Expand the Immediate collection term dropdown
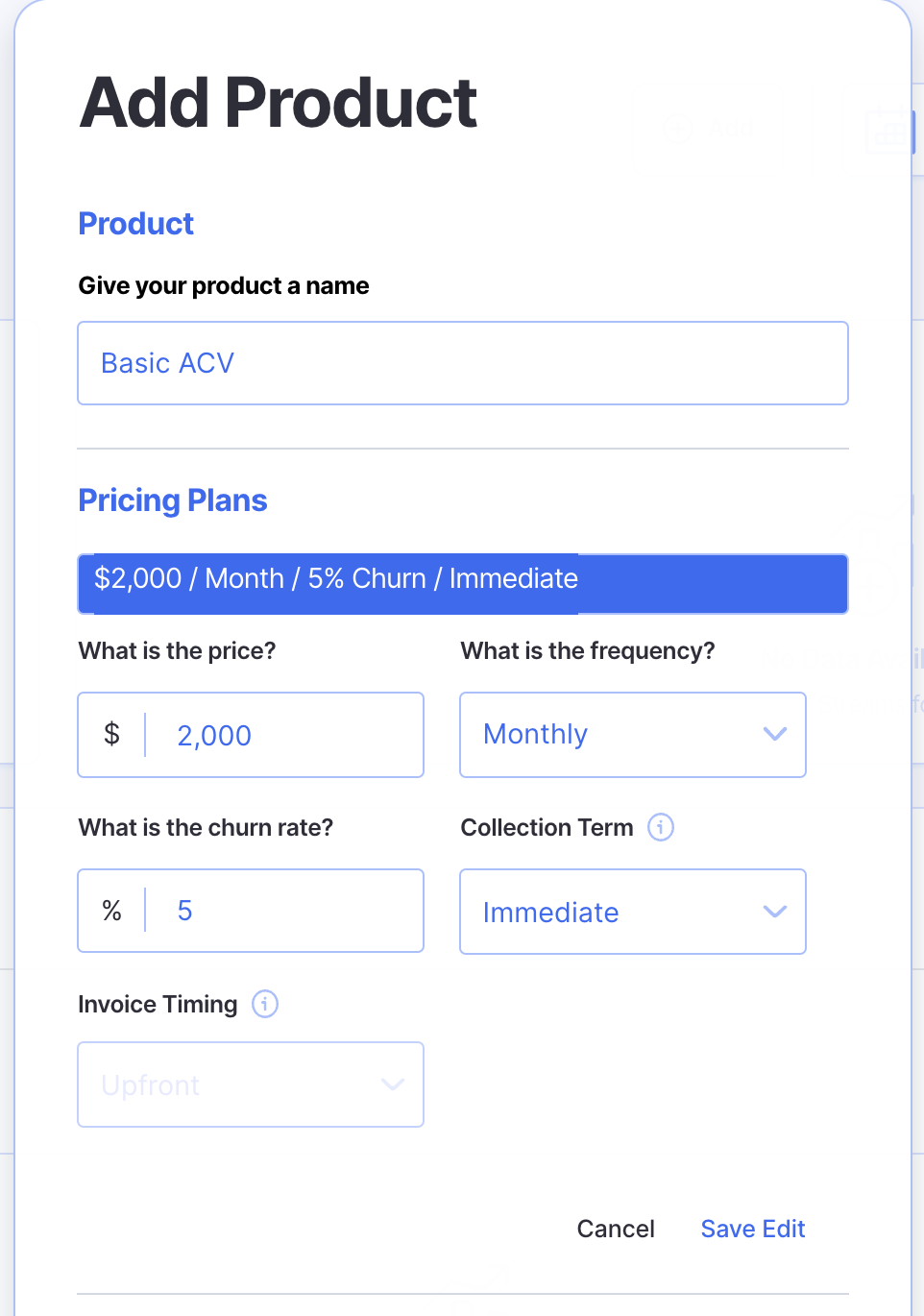This screenshot has width=924, height=1316. tap(632, 912)
